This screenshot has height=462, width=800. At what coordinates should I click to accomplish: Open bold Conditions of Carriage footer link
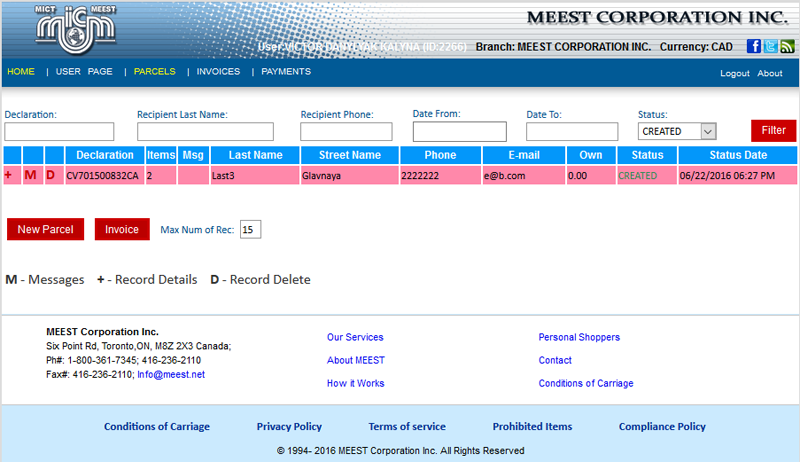coord(157,426)
